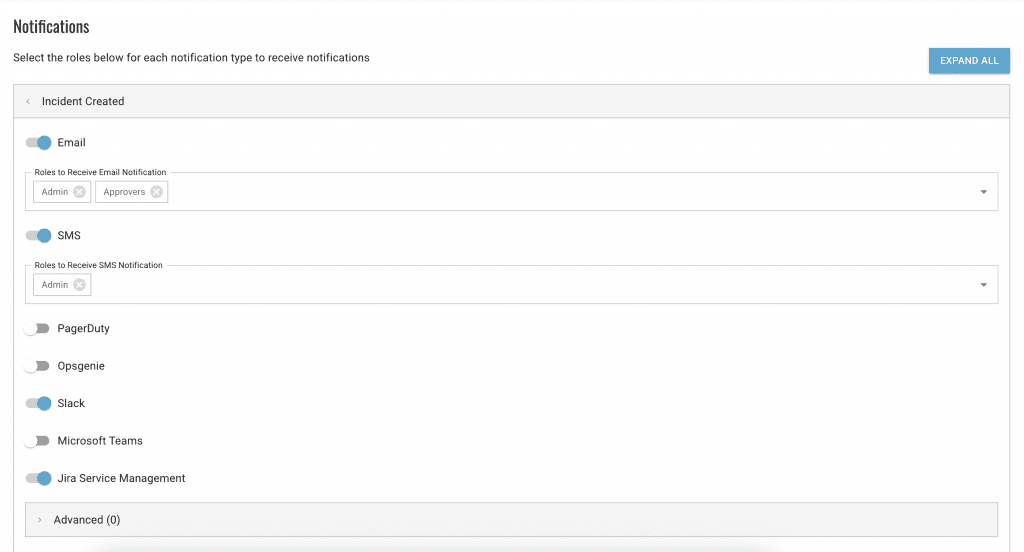Collapse the Incident Created section chevron
The height and width of the screenshot is (552, 1024).
(28, 101)
